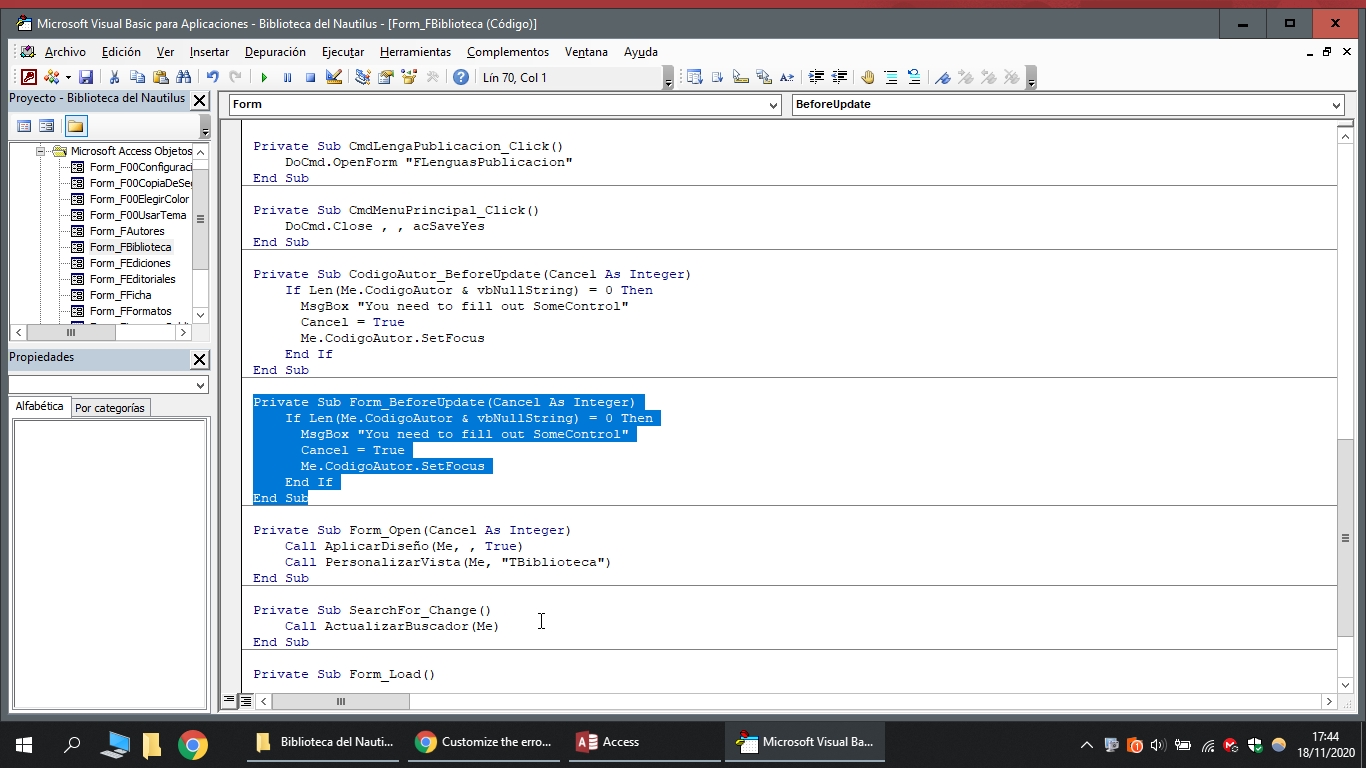Toggle Design Mode icon in the toolbar
The height and width of the screenshot is (768, 1366).
334,77
